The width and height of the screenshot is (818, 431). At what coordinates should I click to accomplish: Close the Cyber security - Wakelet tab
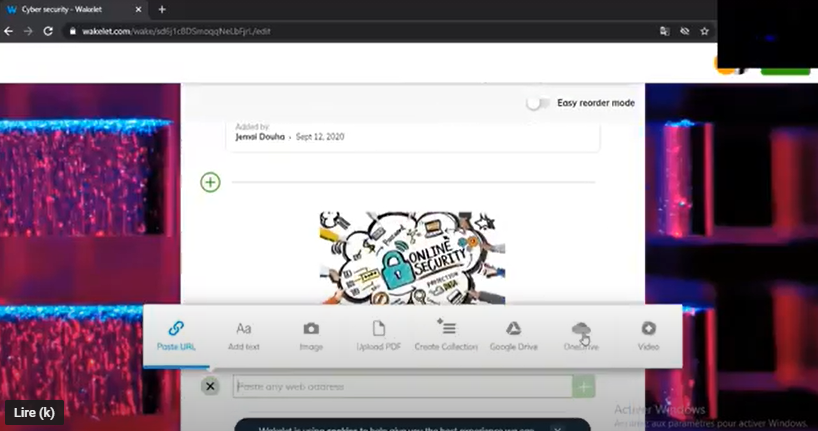coord(138,9)
